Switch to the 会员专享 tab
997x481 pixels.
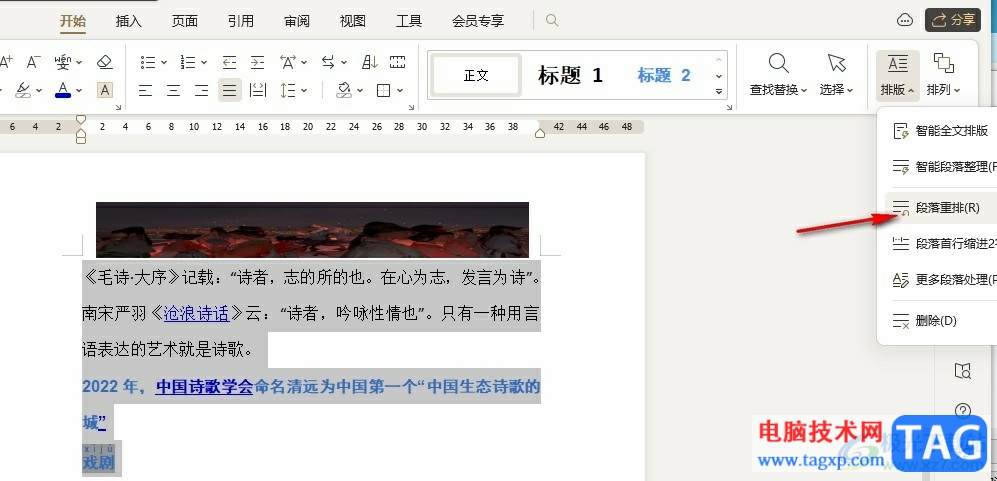click(478, 21)
